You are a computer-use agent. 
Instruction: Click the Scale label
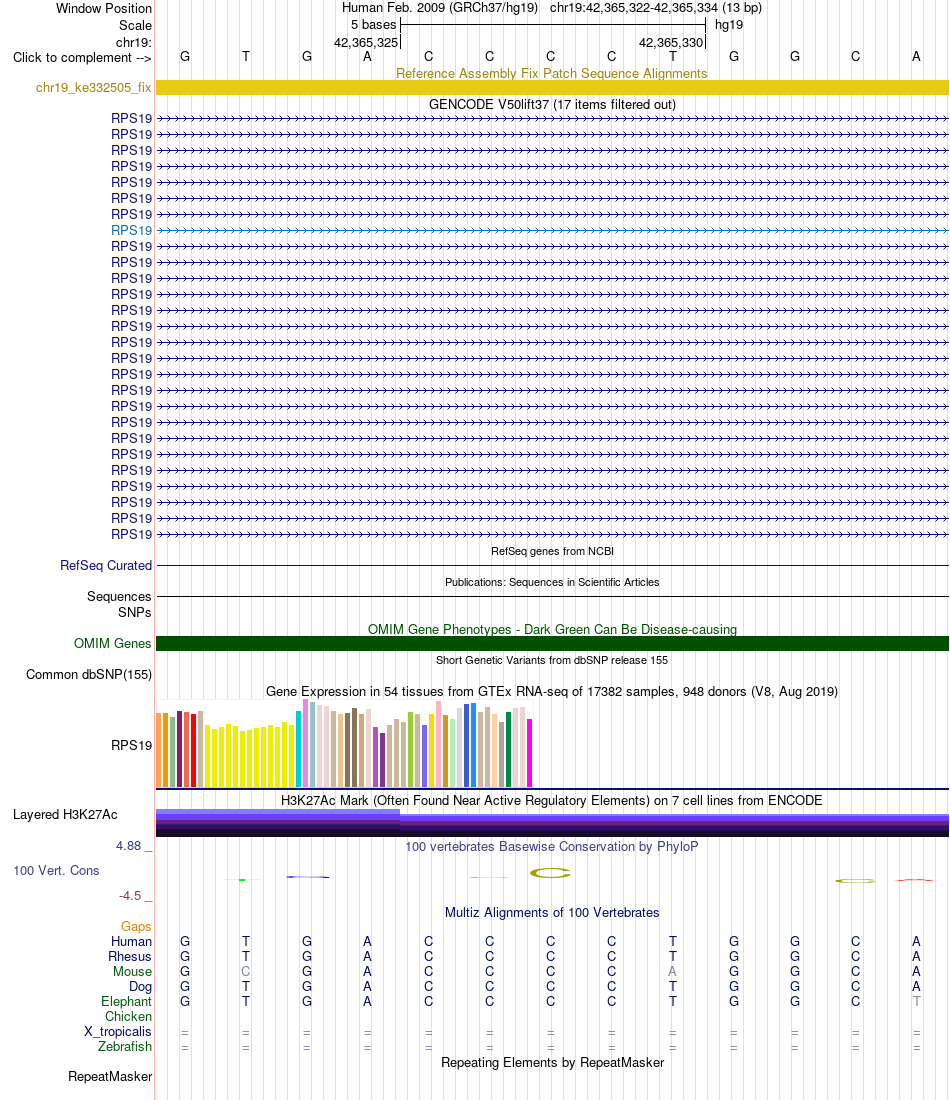click(135, 25)
